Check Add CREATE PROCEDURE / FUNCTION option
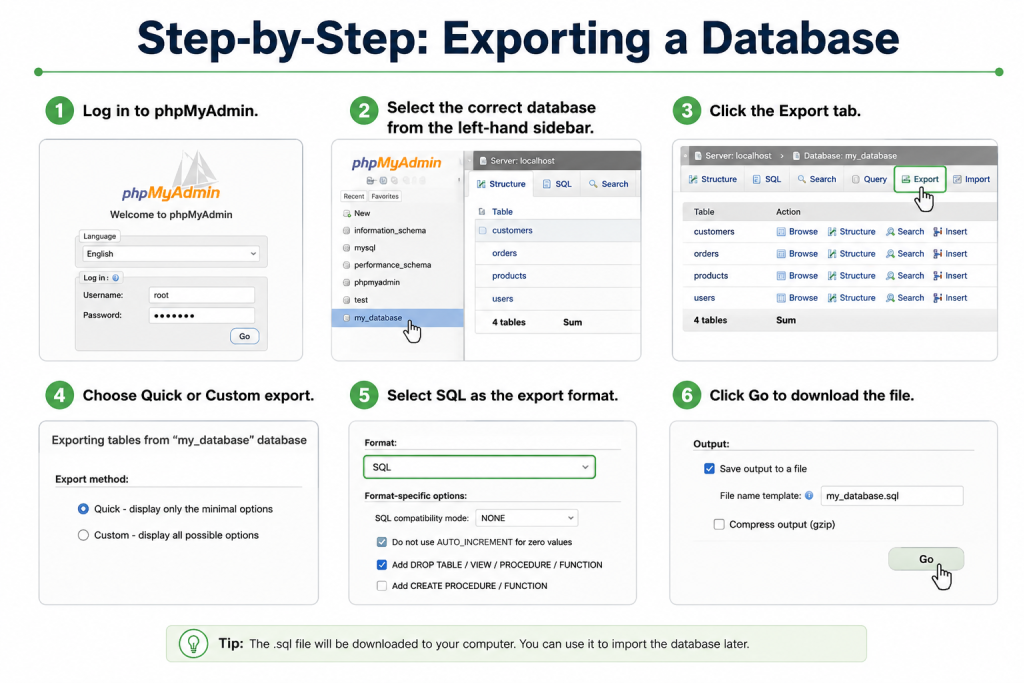The height and width of the screenshot is (683, 1024). [x=381, y=586]
